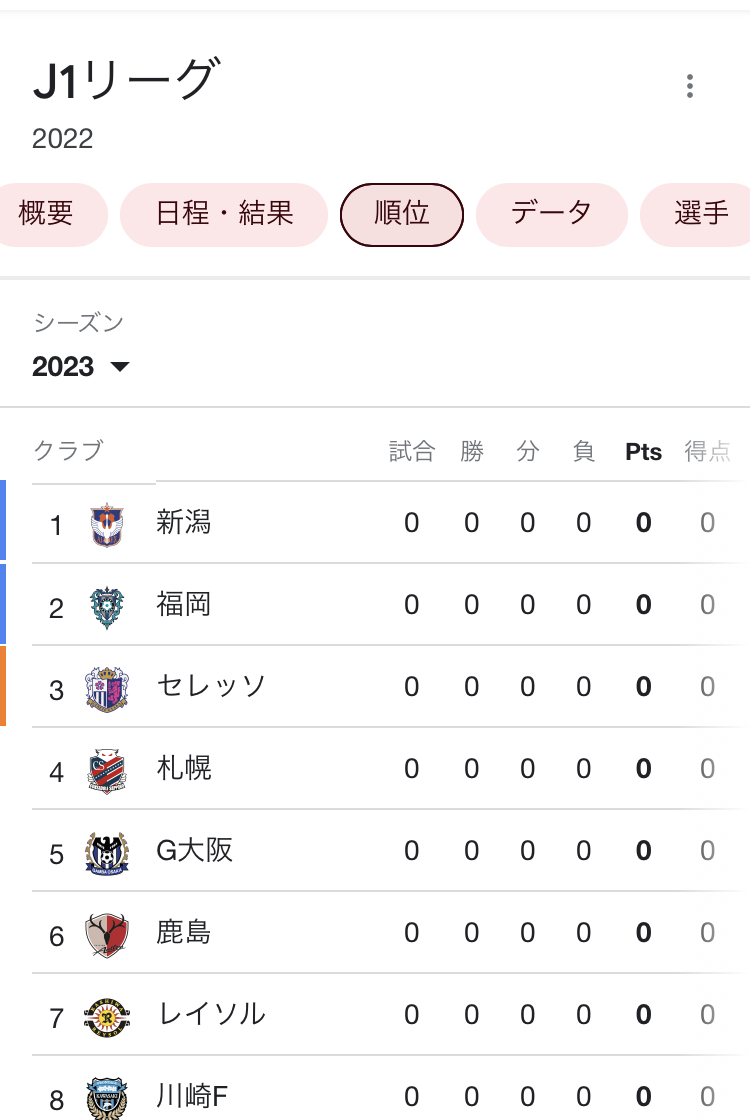Switch to the 概要 tab
The image size is (750, 1120).
pos(47,214)
